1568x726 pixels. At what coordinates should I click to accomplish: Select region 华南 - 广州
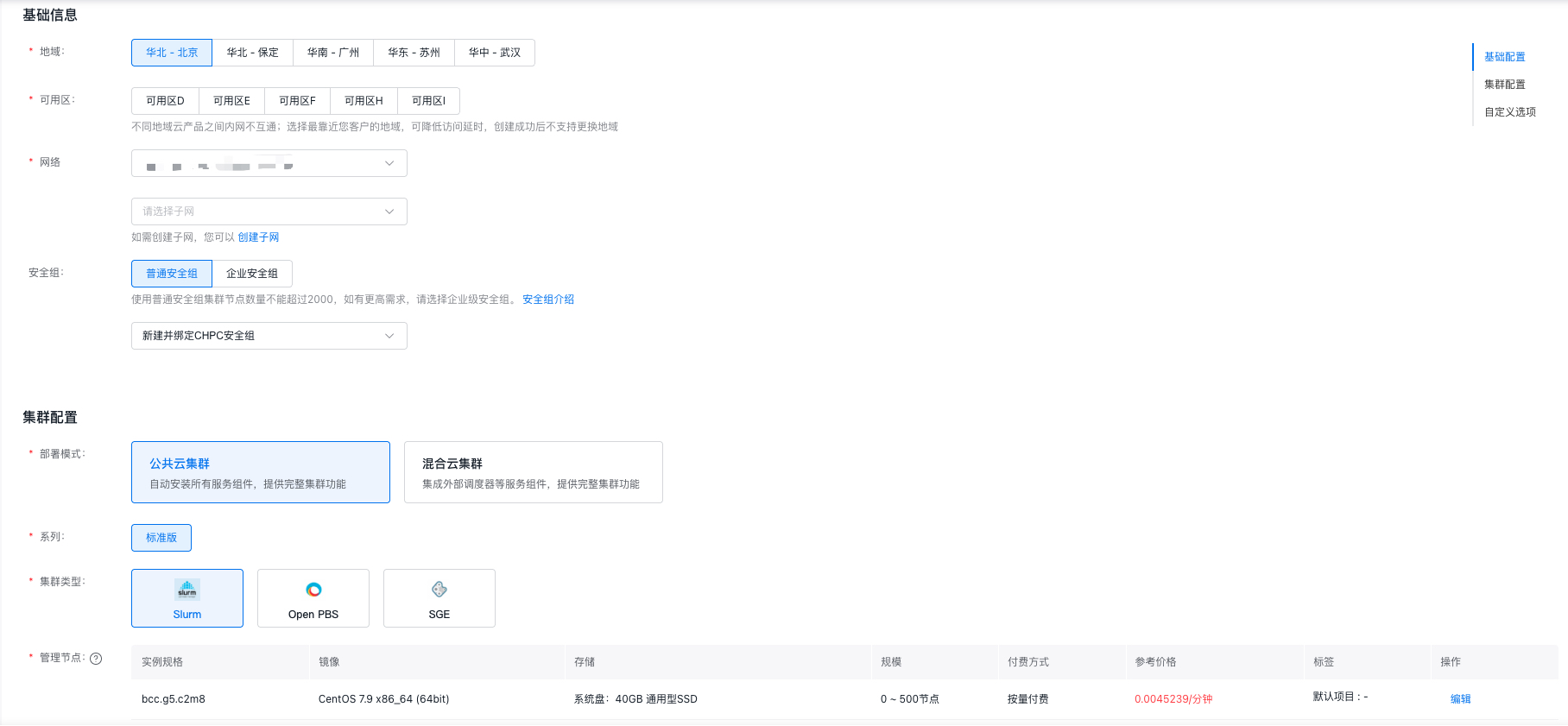tap(333, 53)
